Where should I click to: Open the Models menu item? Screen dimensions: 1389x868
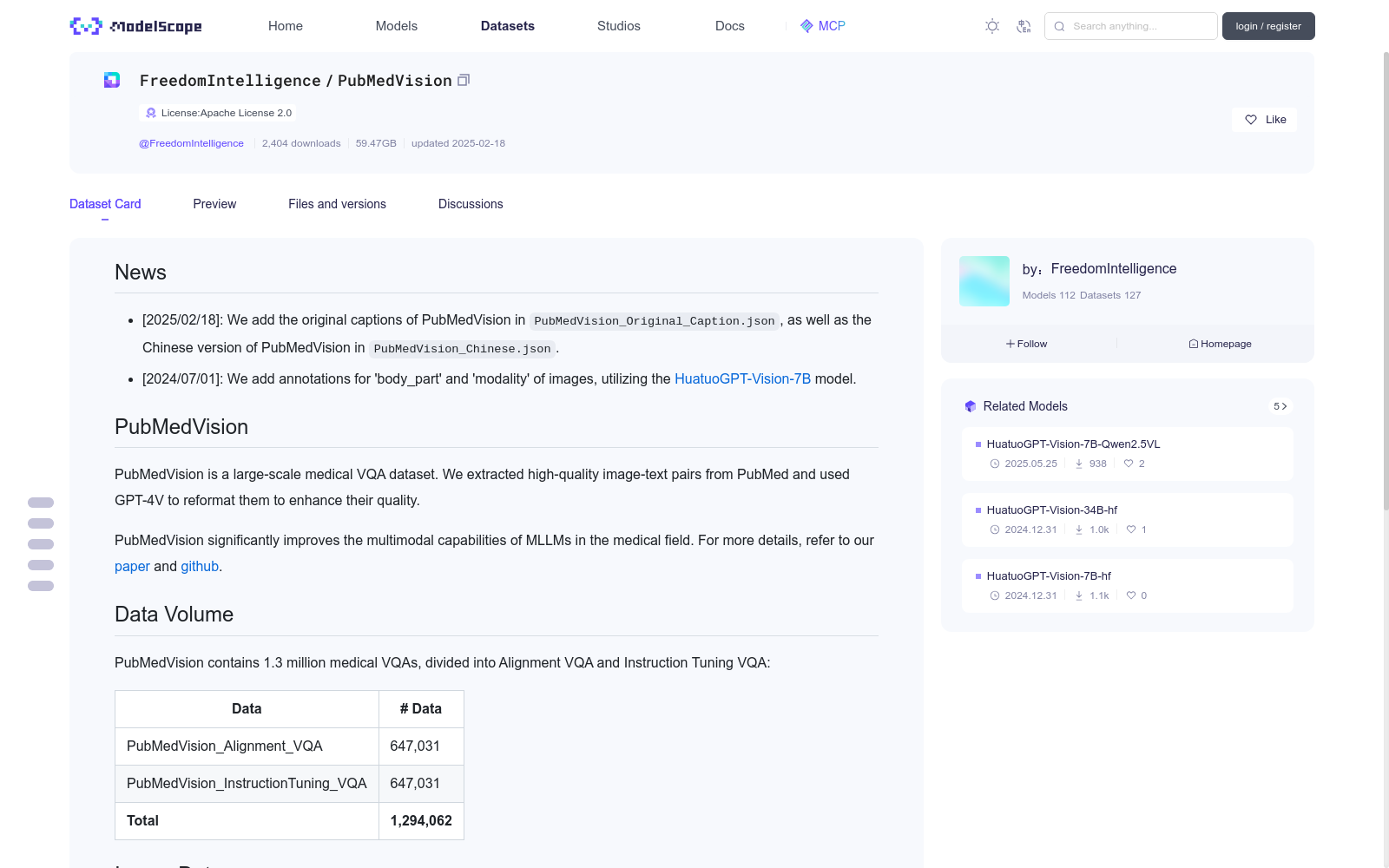click(x=397, y=26)
